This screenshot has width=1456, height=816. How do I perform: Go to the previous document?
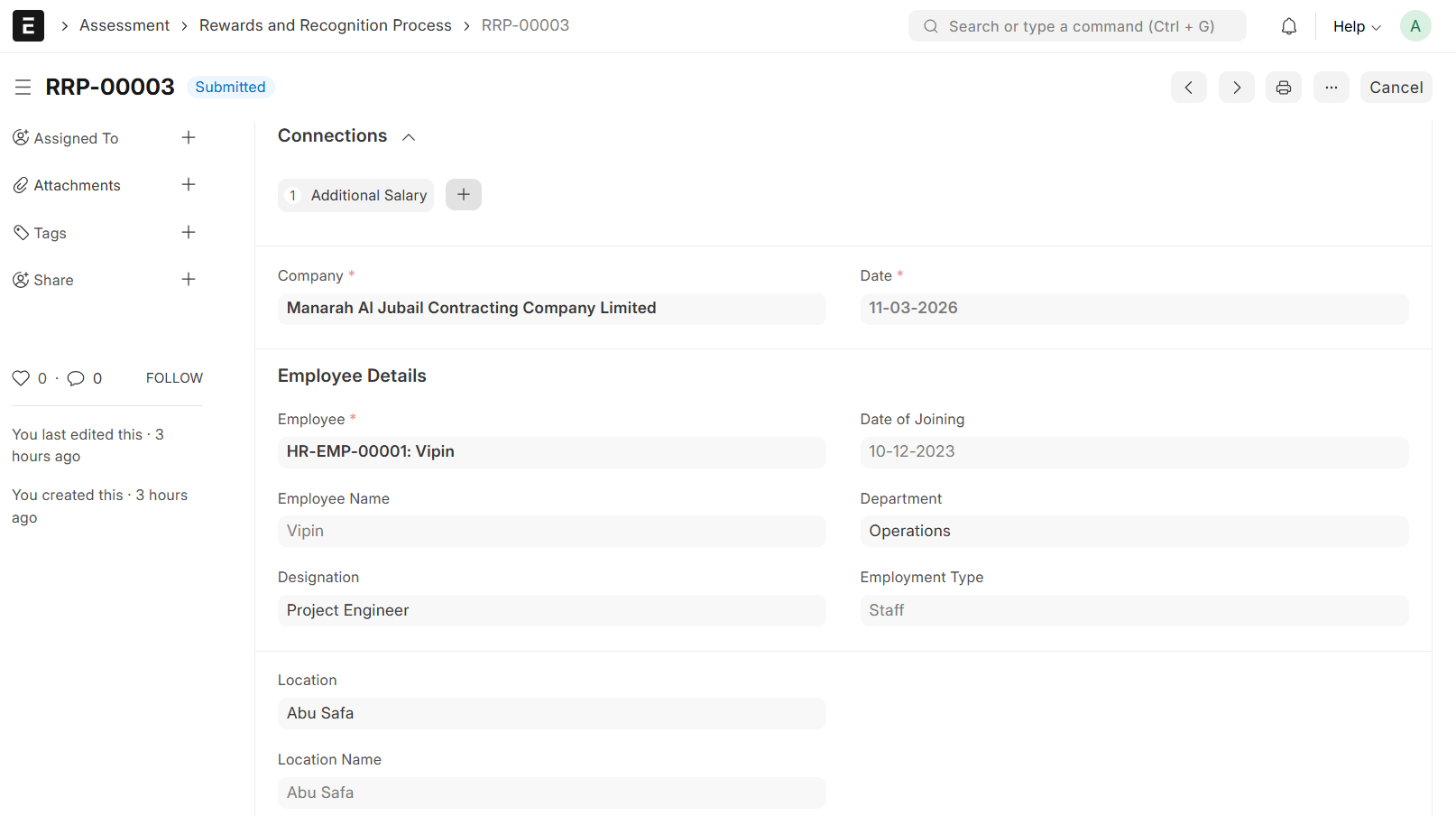(1188, 88)
